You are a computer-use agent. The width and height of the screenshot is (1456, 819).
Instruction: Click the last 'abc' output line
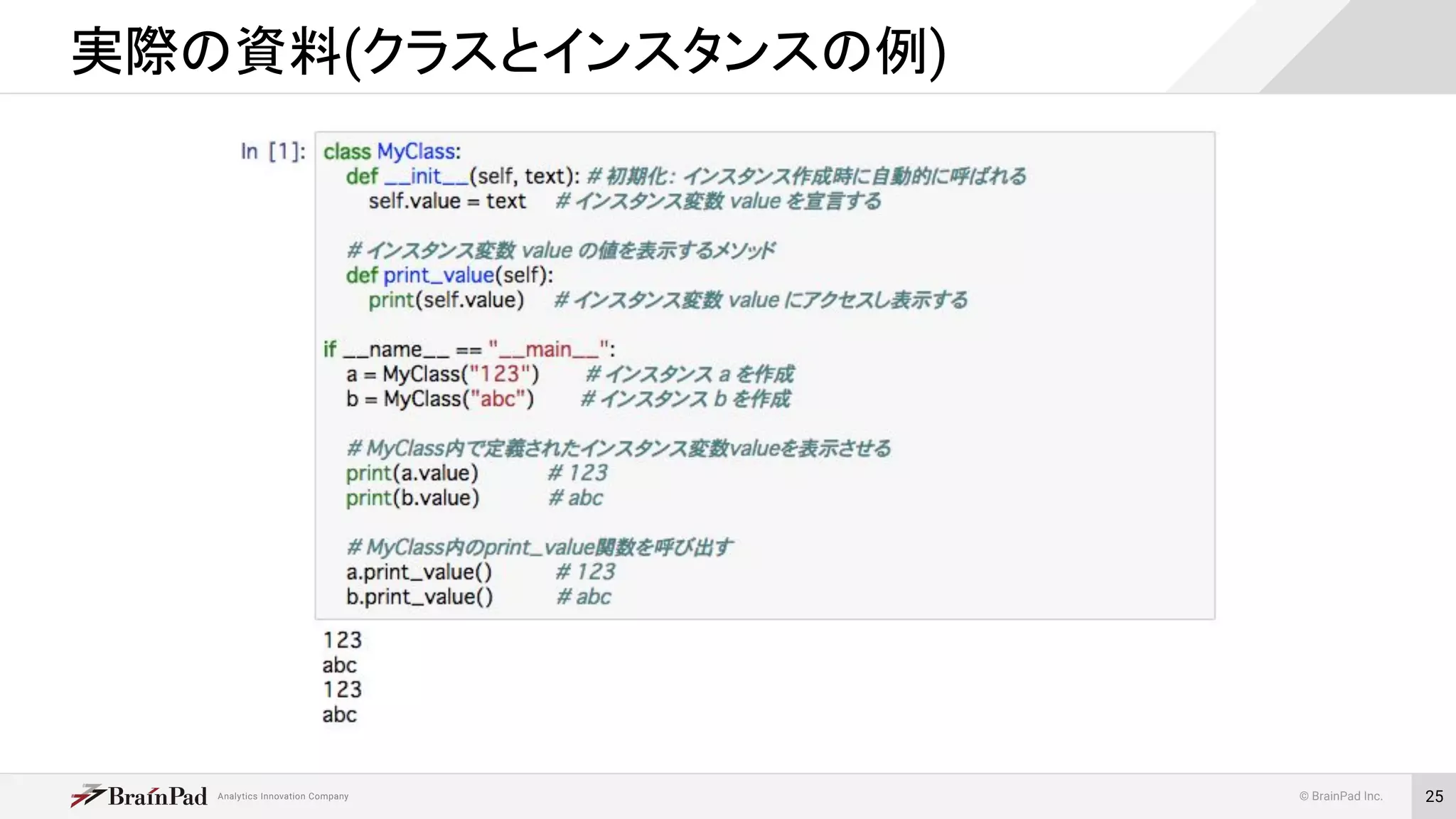click(x=339, y=714)
